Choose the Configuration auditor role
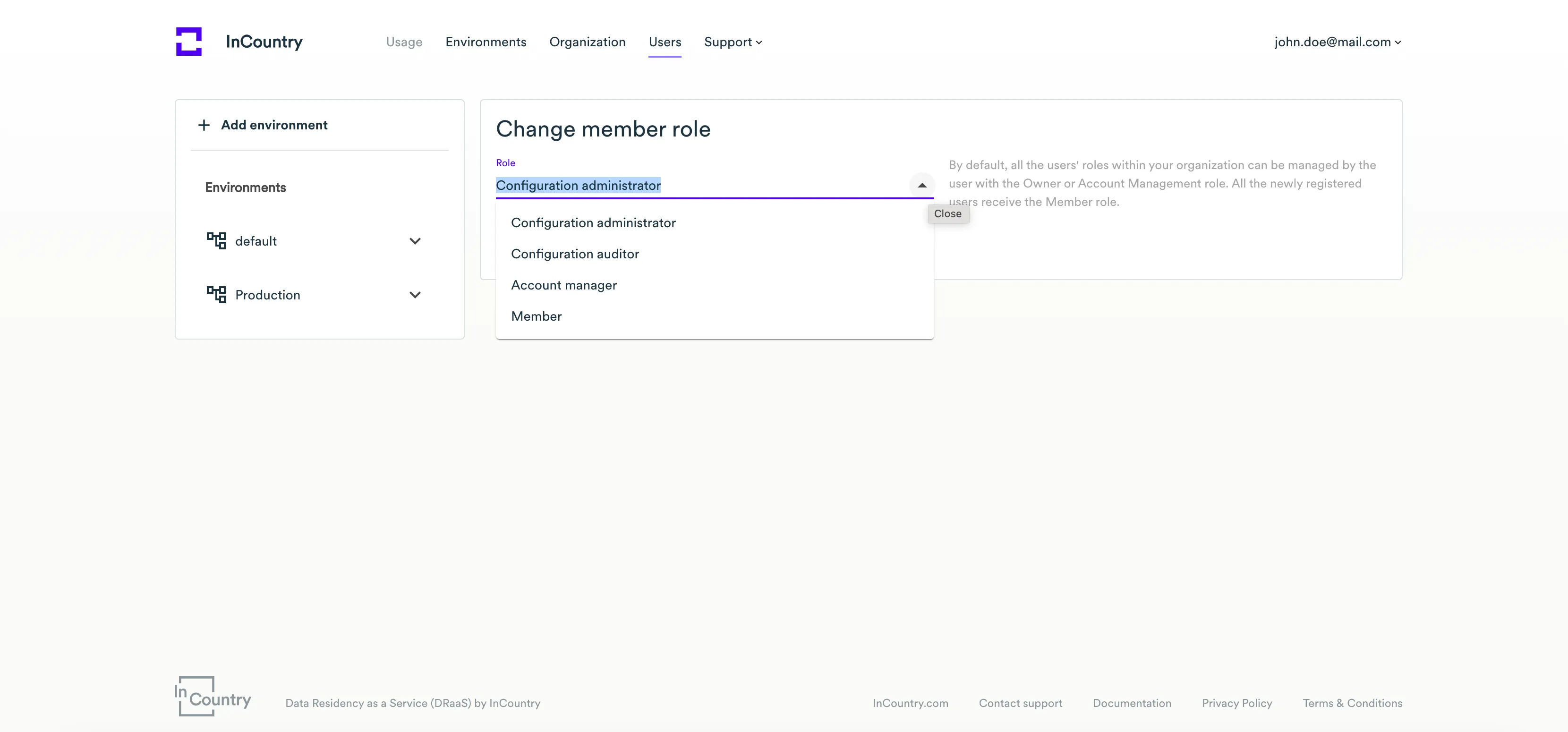 click(x=575, y=254)
